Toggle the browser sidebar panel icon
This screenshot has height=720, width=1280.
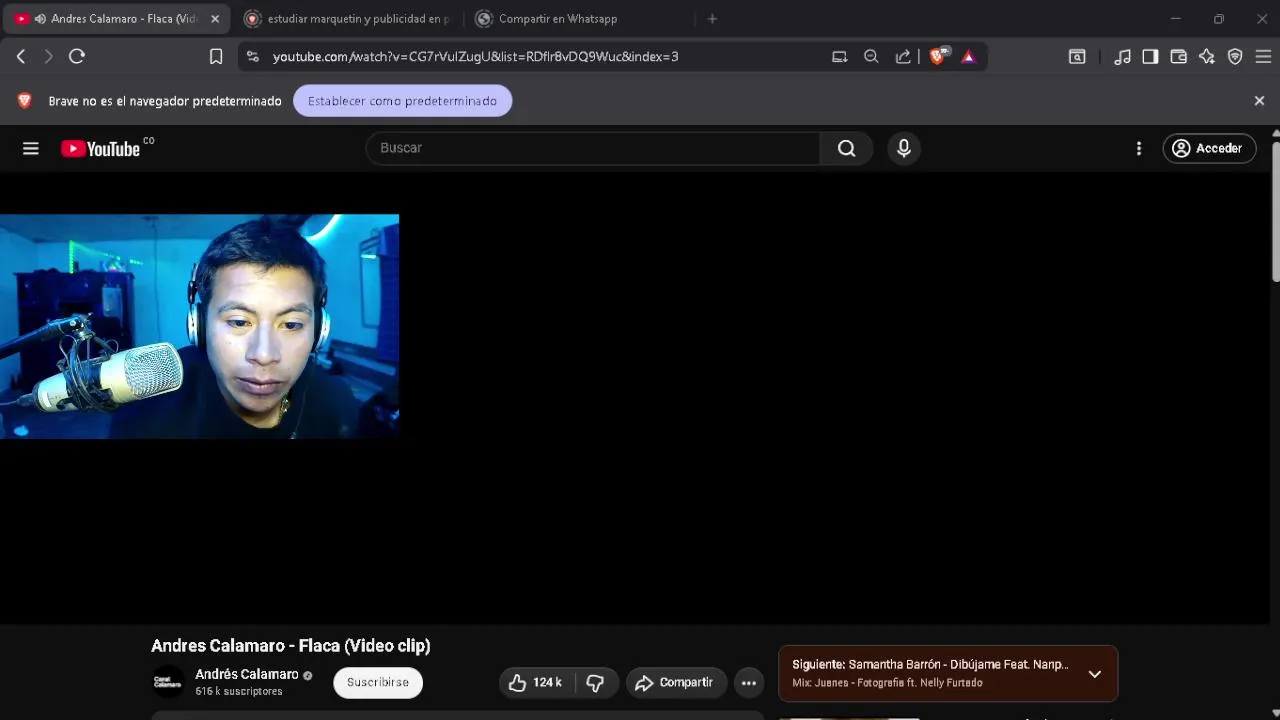pos(1150,57)
